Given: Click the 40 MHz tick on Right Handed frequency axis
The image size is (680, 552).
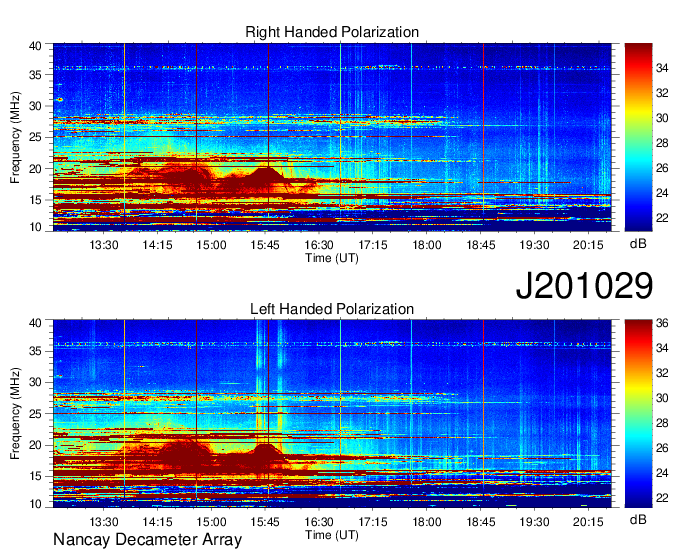Looking at the screenshot, I should point(35,46).
